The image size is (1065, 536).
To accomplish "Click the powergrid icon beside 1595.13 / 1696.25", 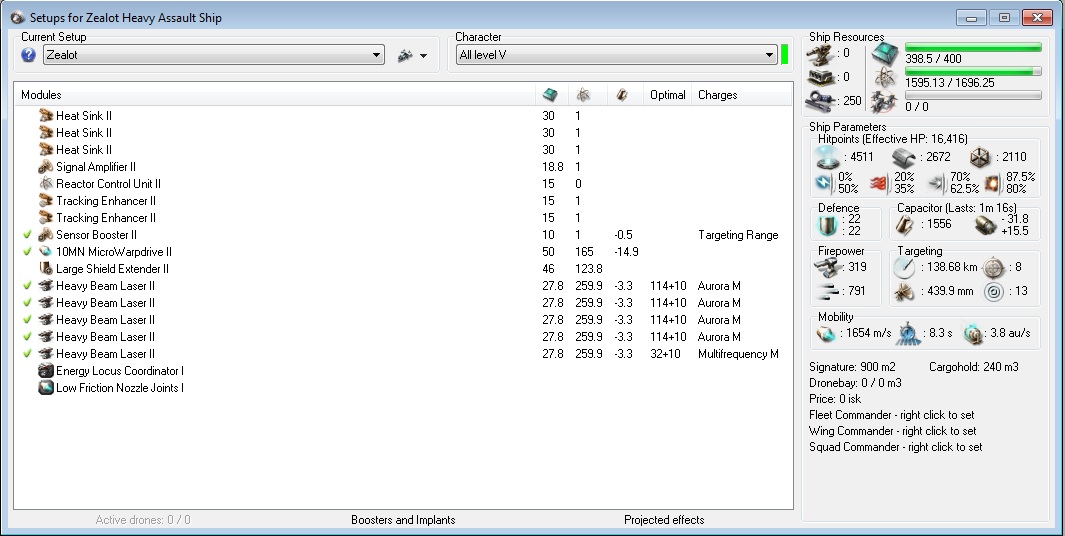I will point(886,77).
